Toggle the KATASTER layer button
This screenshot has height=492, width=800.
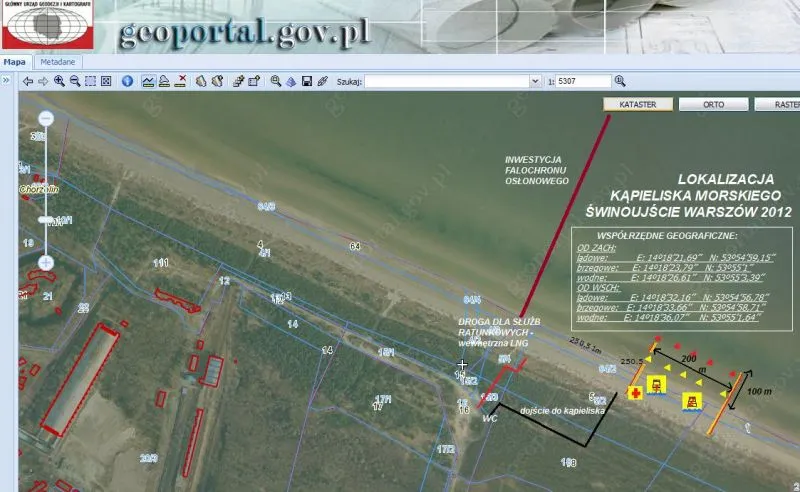[x=636, y=104]
